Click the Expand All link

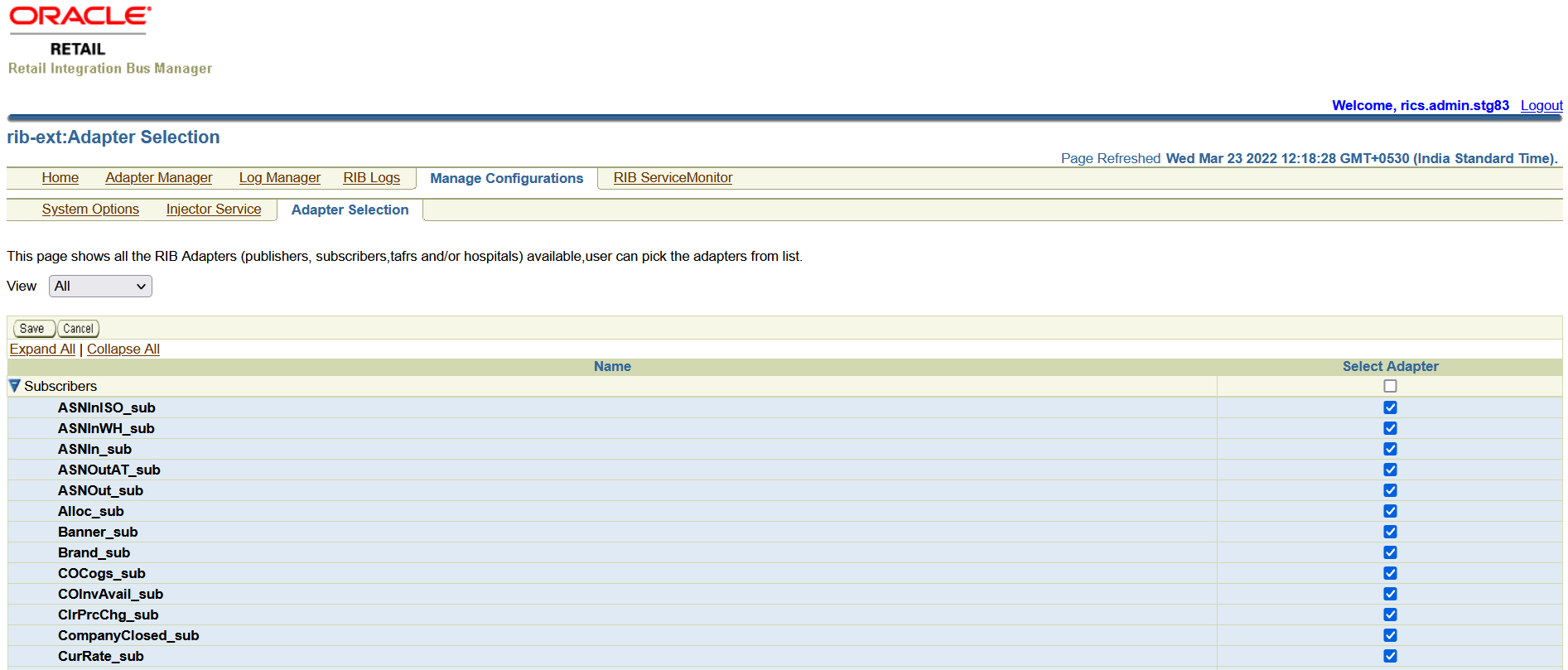tap(42, 349)
